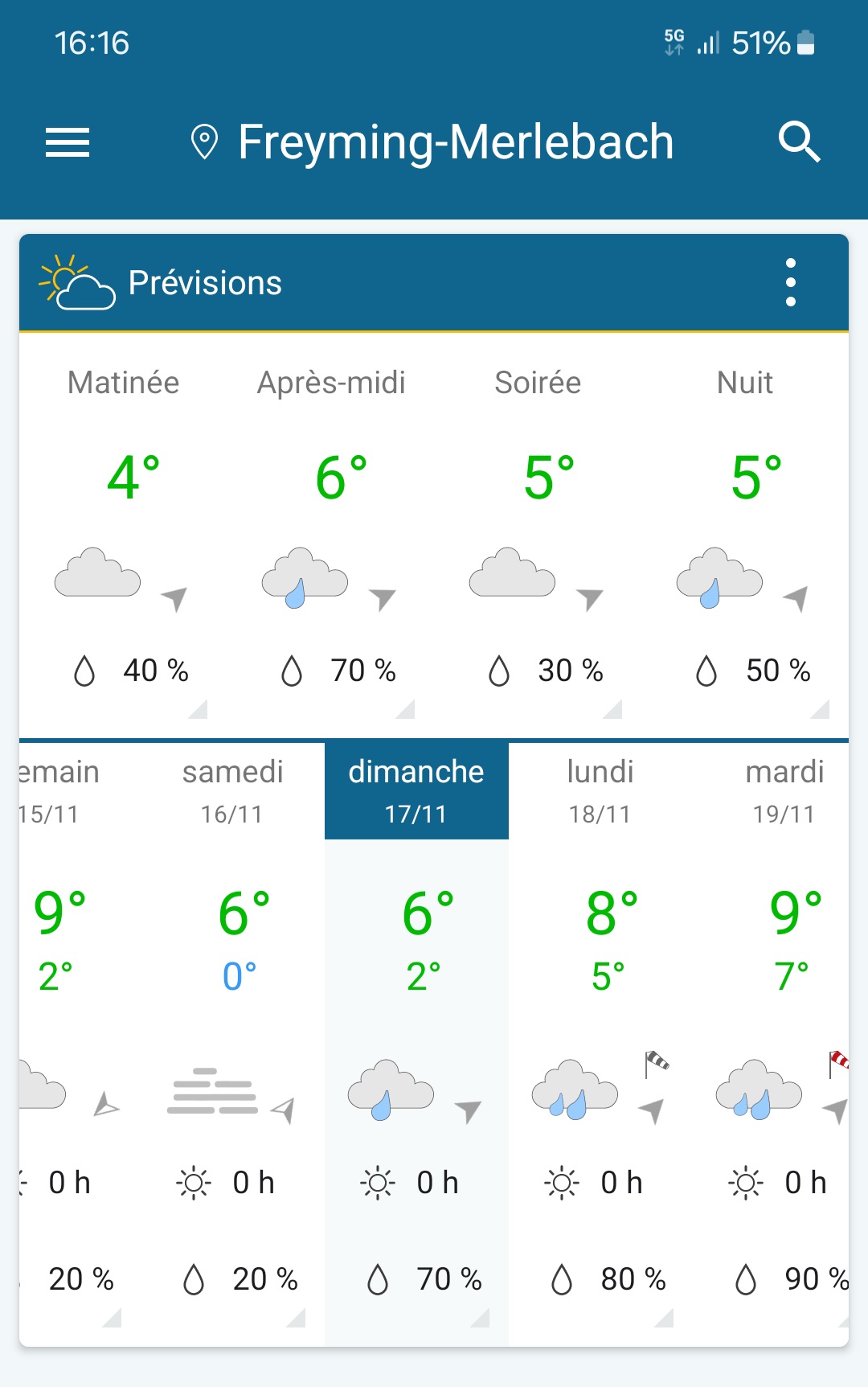Tap samedi's fog weather icon
The width and height of the screenshot is (868, 1387).
(x=212, y=1093)
